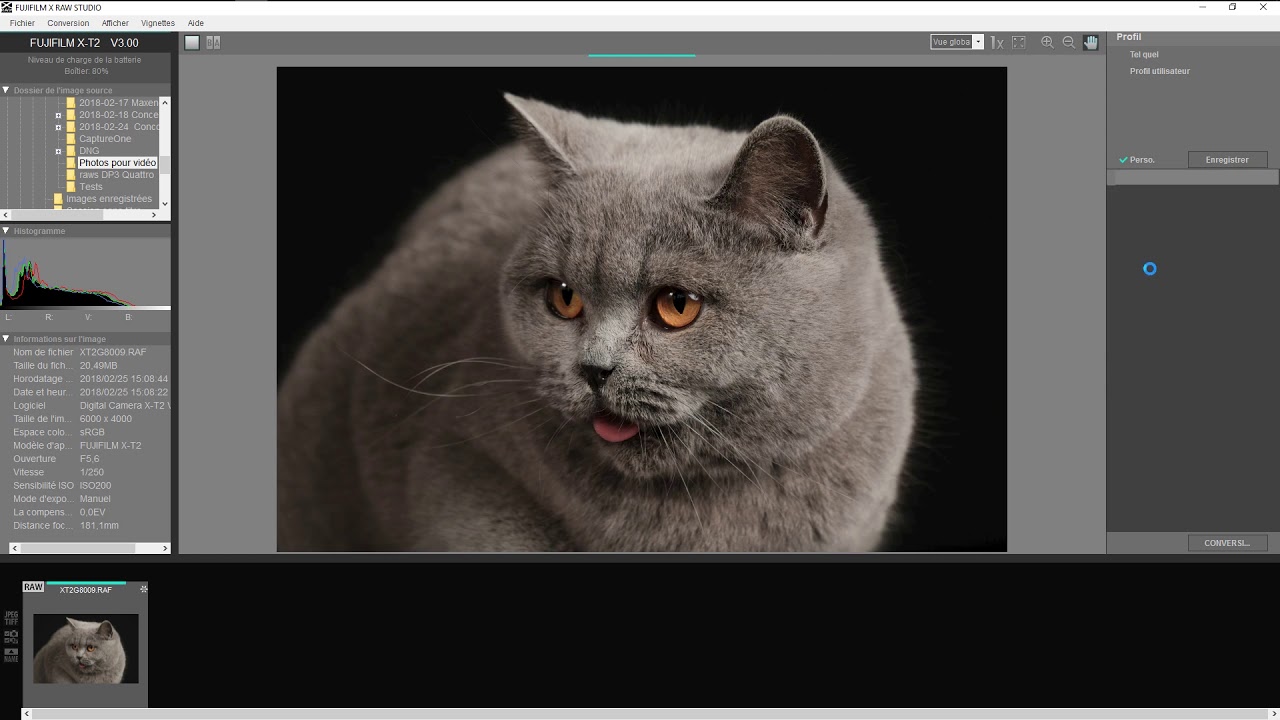Click the folder tree vertical scrollbar down arrow
1280x720 pixels.
point(165,203)
